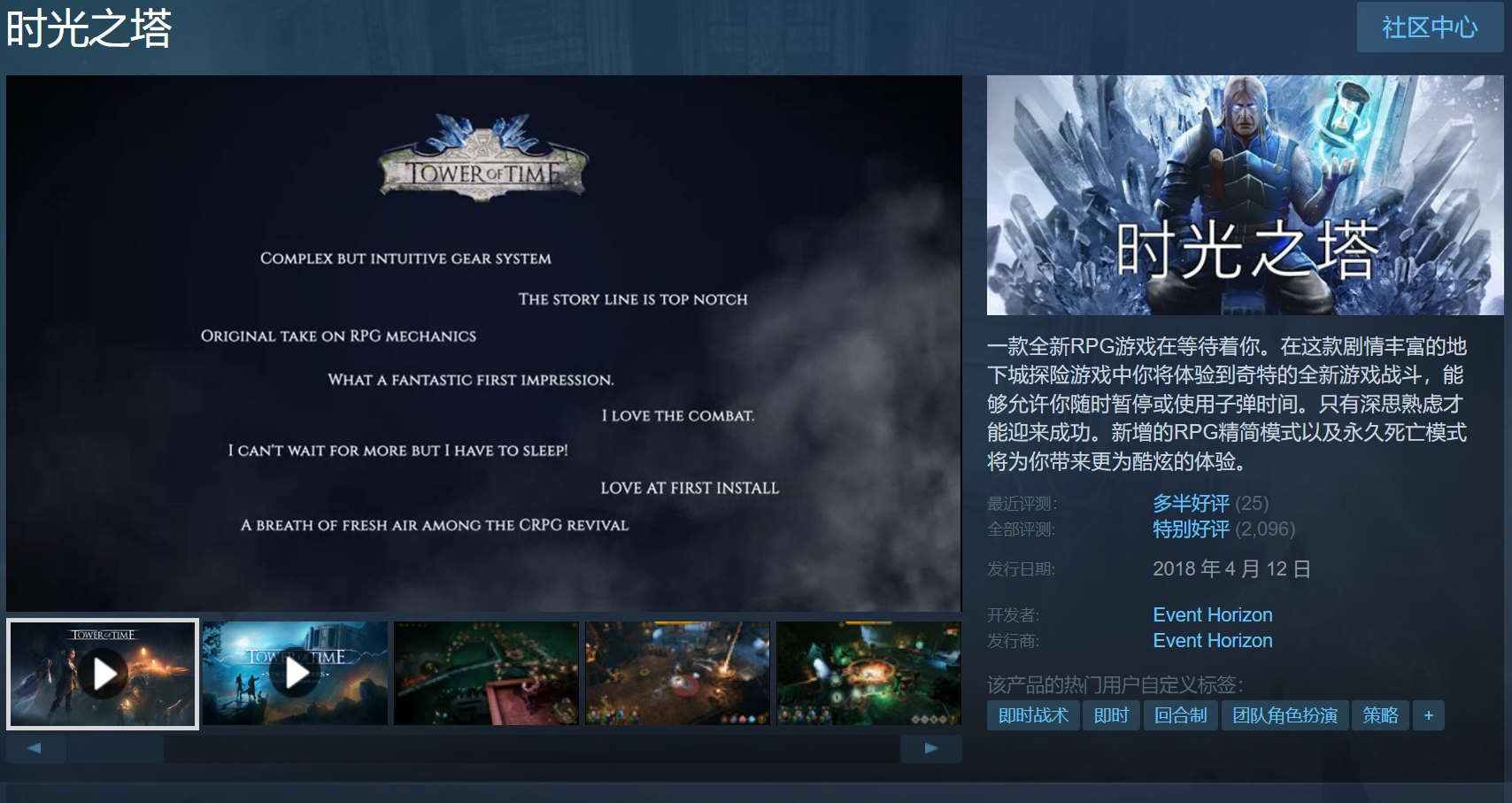Open the 特别好评 all reviews link
The height and width of the screenshot is (803, 1512).
pyautogui.click(x=1191, y=529)
